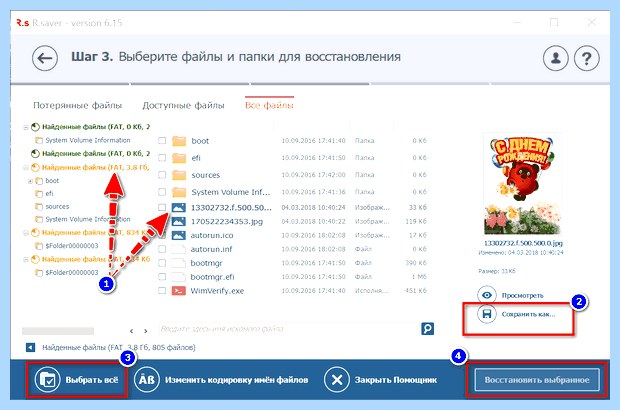Screen dimensions: 620x410
Task: Click the Select all folder-check icon
Action: tap(47, 380)
